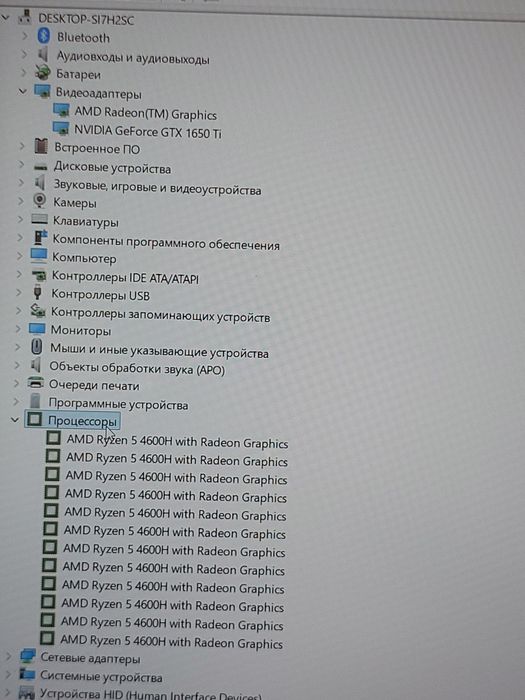
Task: Expand the Дисковые устройства category
Action: coord(21,165)
